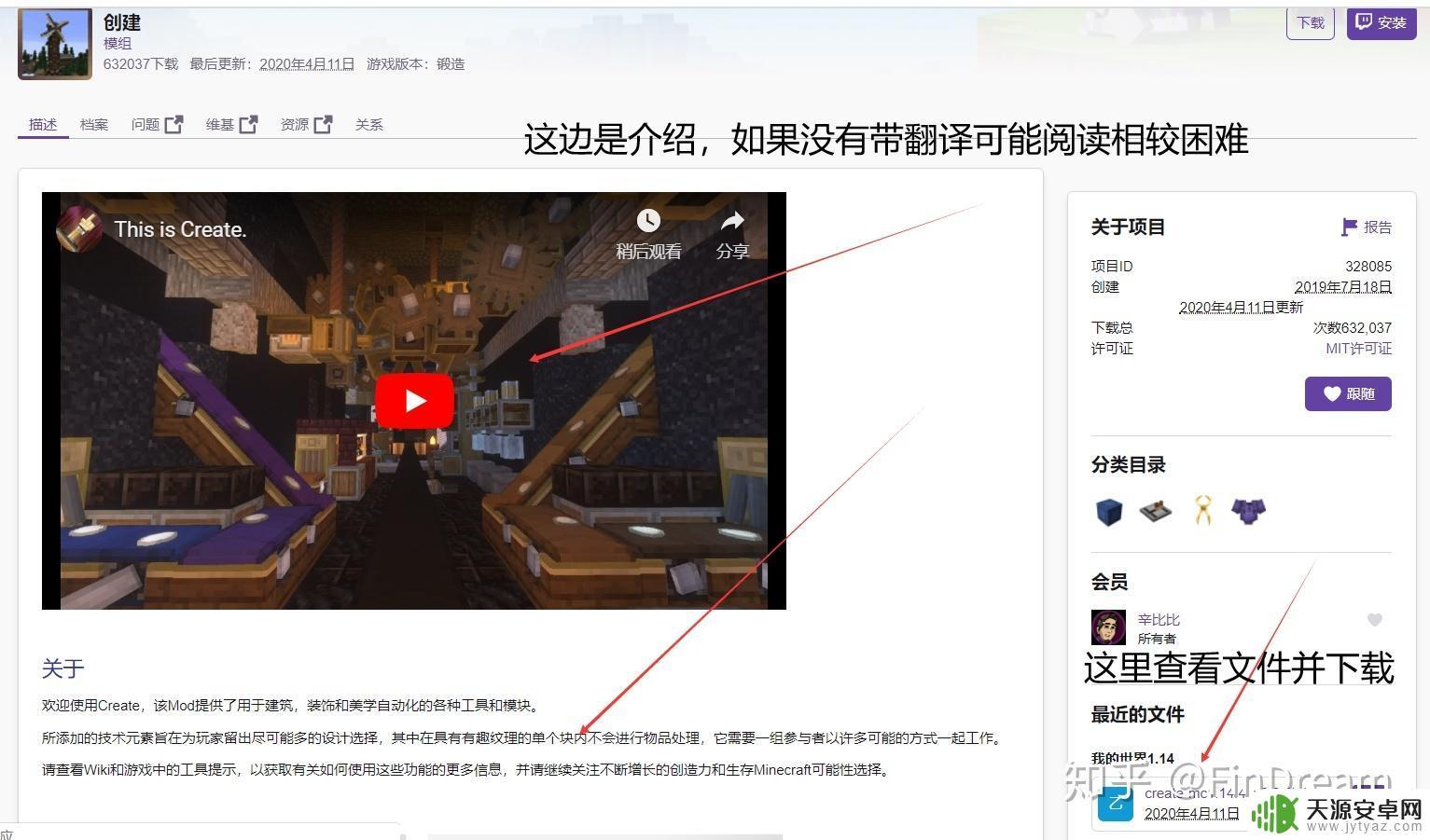Click the 分类目录 sidebar heading
This screenshot has width=1430, height=840.
pyautogui.click(x=1128, y=464)
